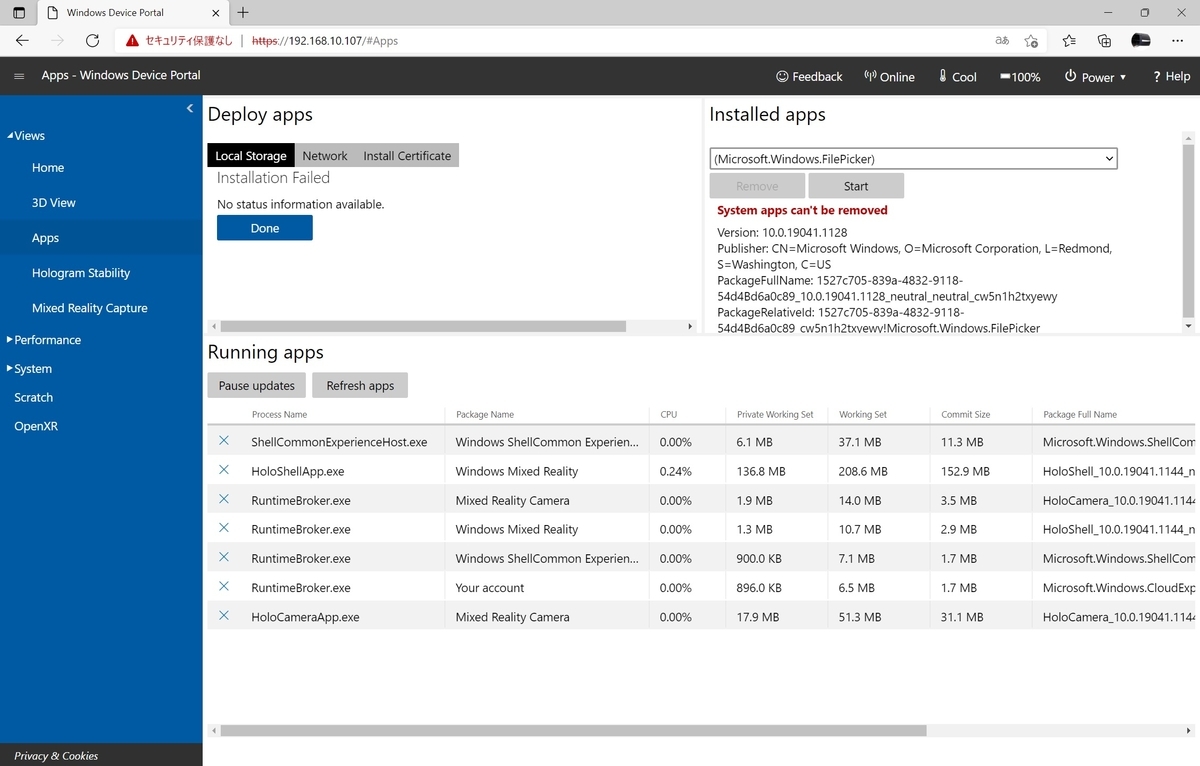Click the Feedback smiley icon
The image size is (1200, 766).
coord(782,76)
